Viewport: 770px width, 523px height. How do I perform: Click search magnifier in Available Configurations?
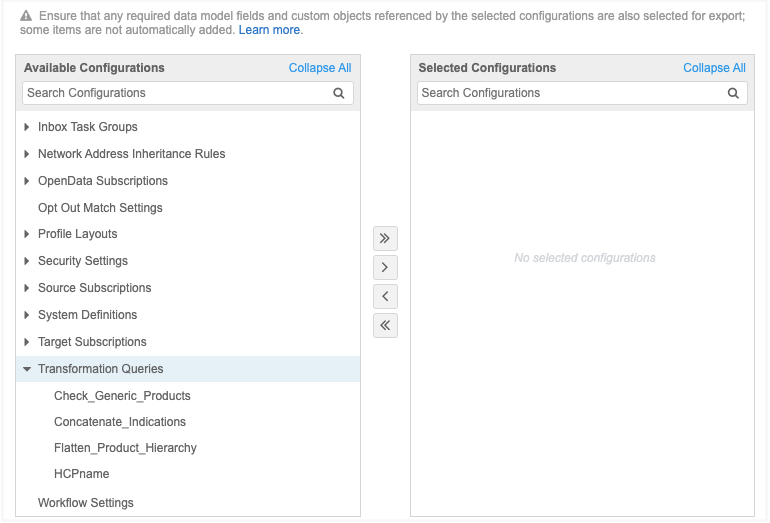339,93
